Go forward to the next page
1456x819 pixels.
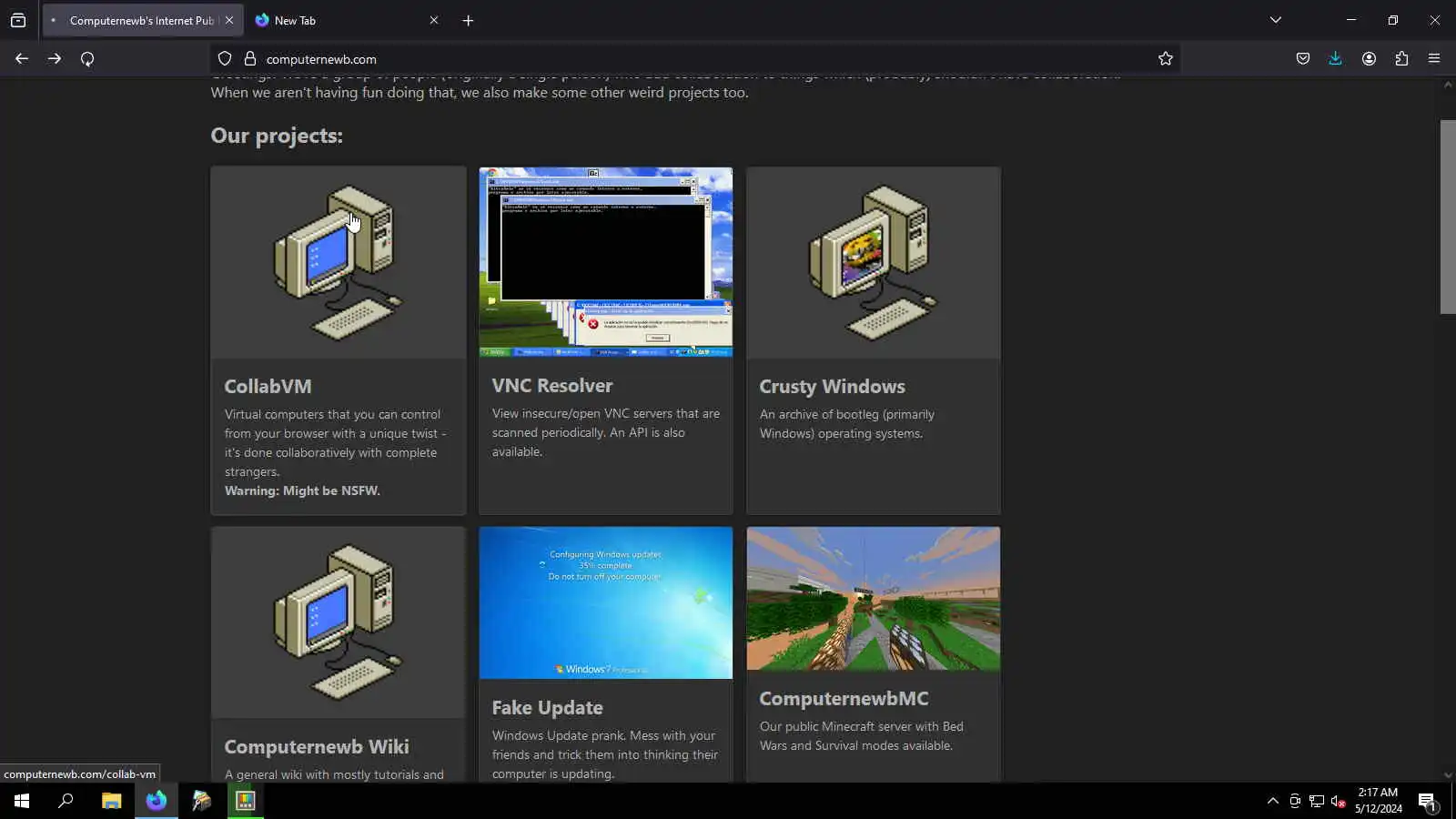55,59
